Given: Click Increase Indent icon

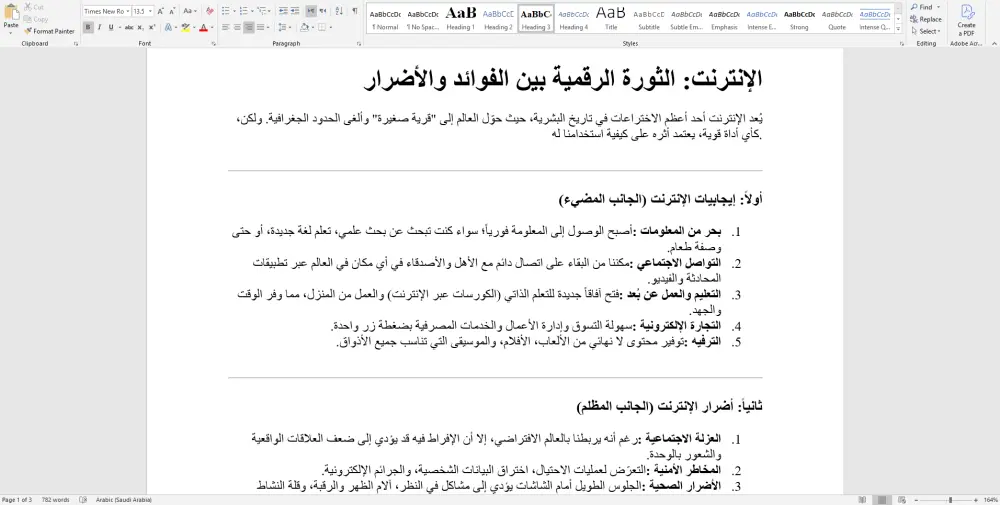Looking at the screenshot, I should [x=295, y=11].
